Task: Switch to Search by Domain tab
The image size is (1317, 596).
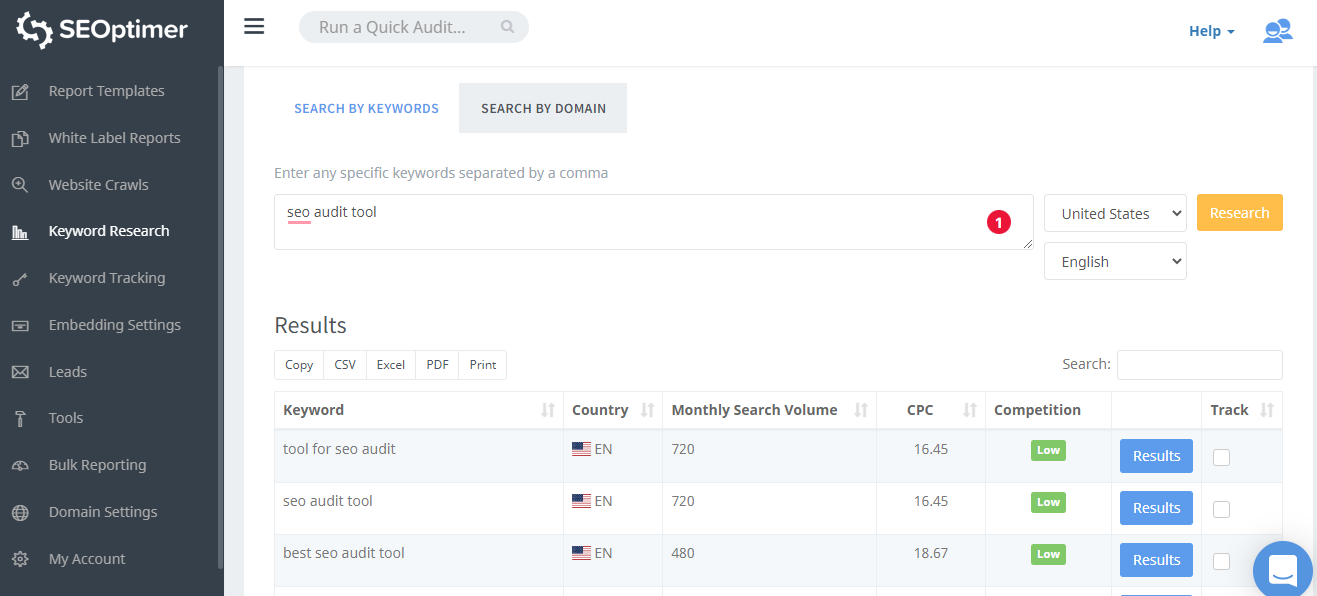Action: coord(543,108)
